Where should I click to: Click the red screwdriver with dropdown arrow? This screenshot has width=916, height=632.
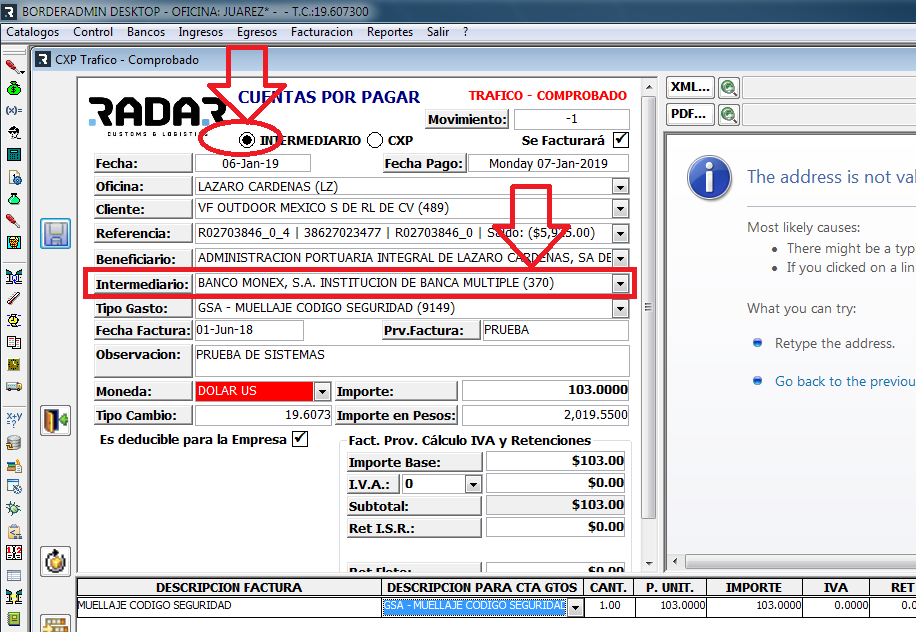(14, 67)
